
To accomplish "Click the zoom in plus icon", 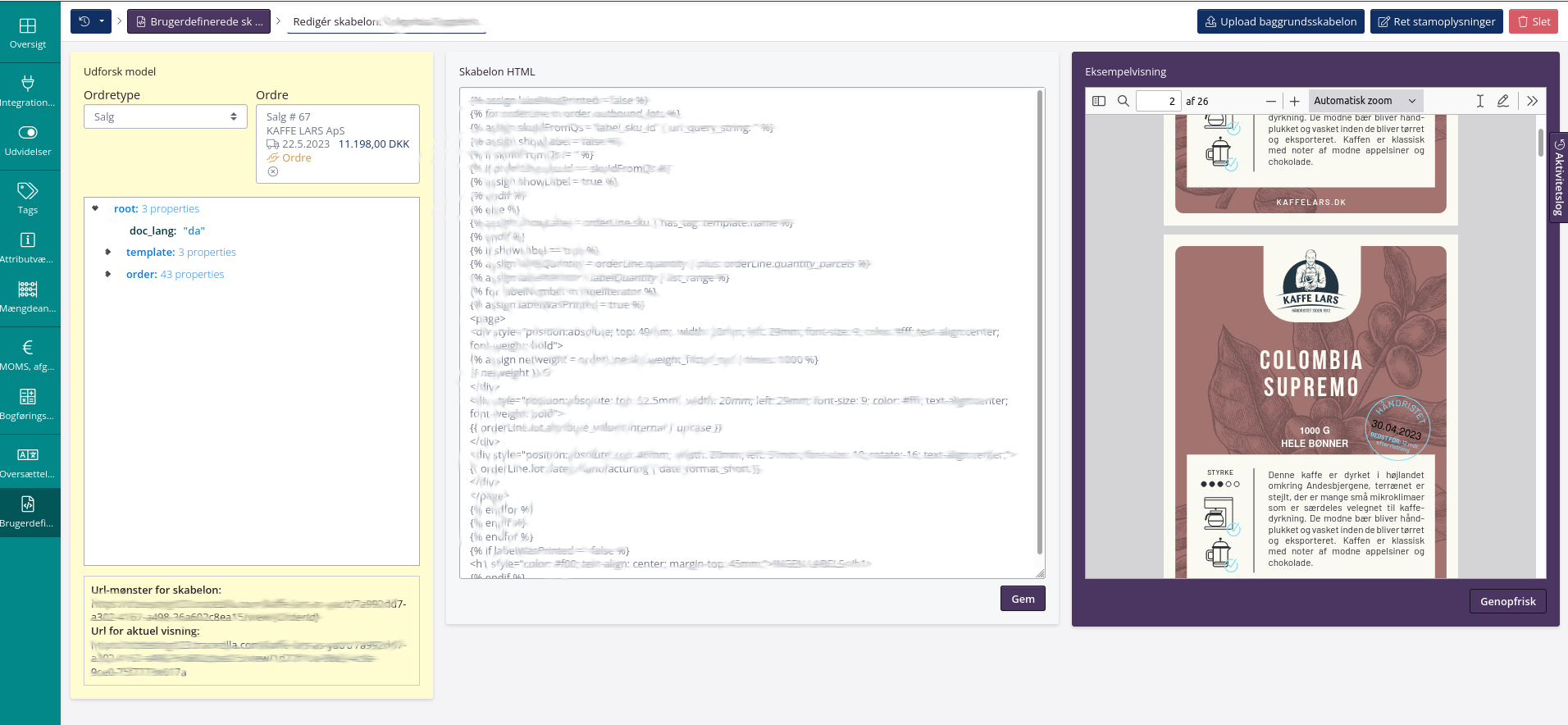I will 1294,101.
